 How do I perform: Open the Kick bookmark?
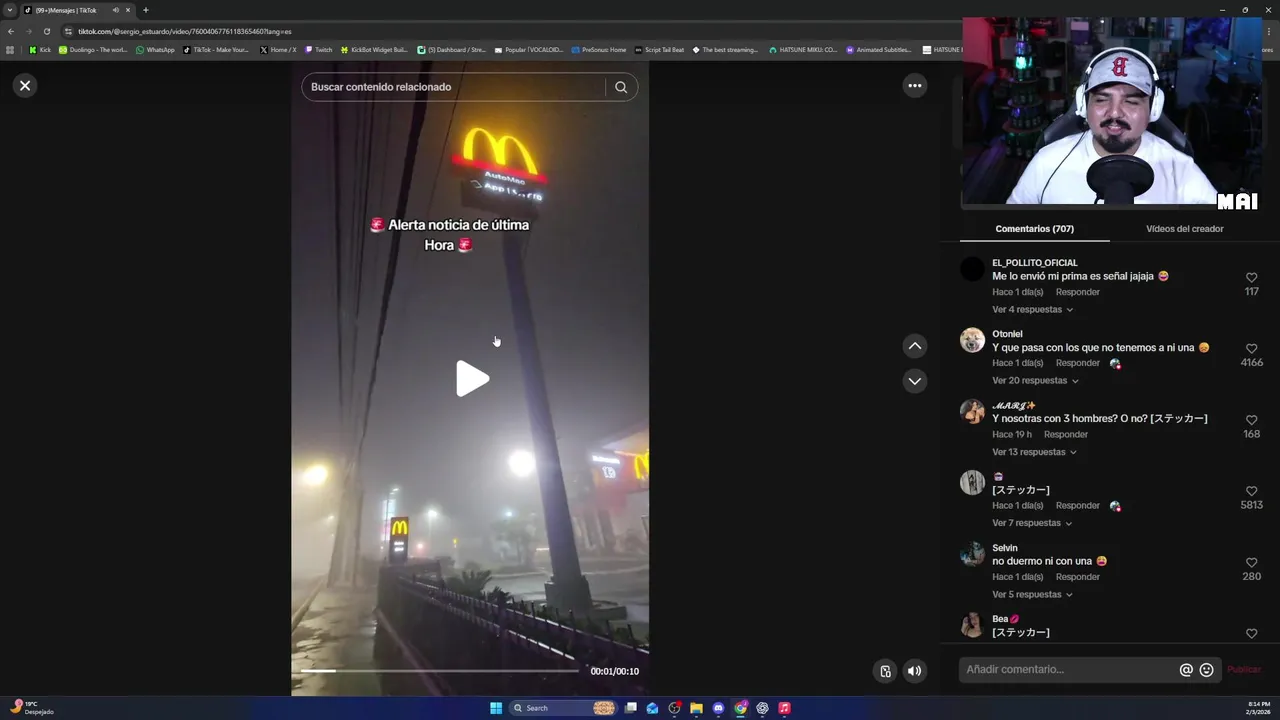coord(40,49)
